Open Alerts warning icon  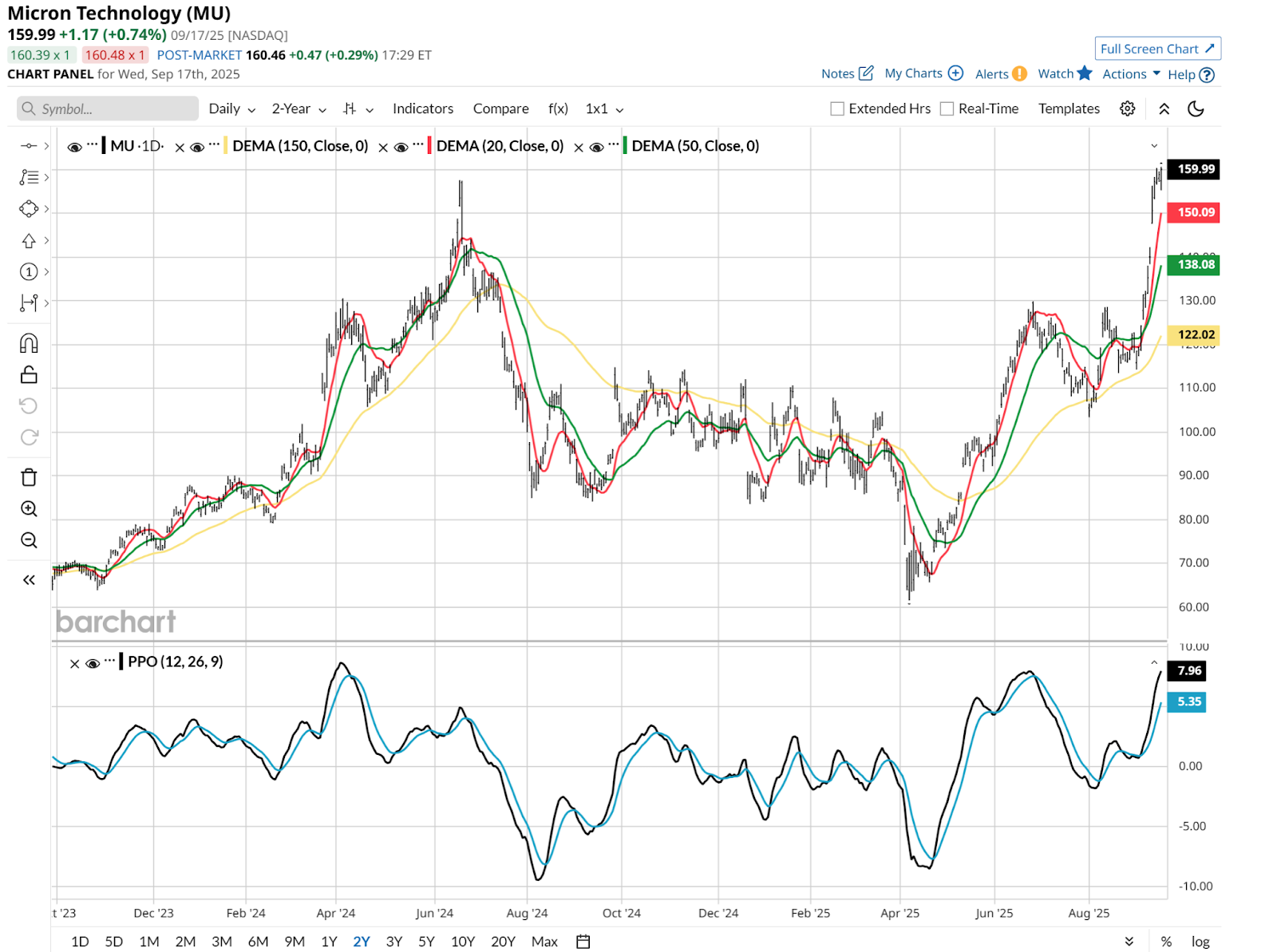[x=1019, y=73]
